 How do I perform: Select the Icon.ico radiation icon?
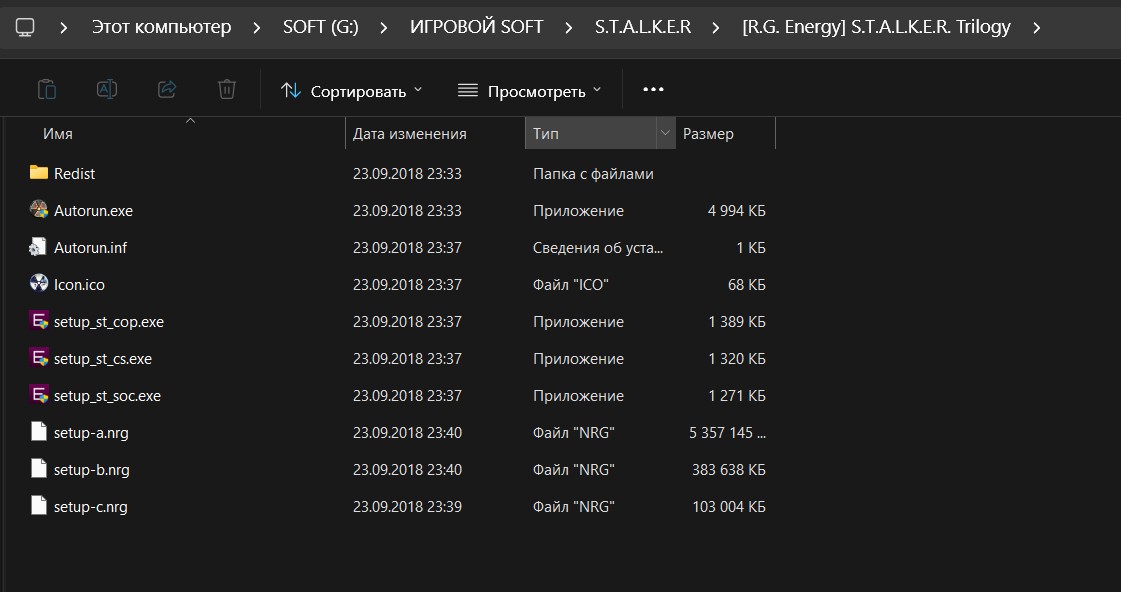click(39, 283)
